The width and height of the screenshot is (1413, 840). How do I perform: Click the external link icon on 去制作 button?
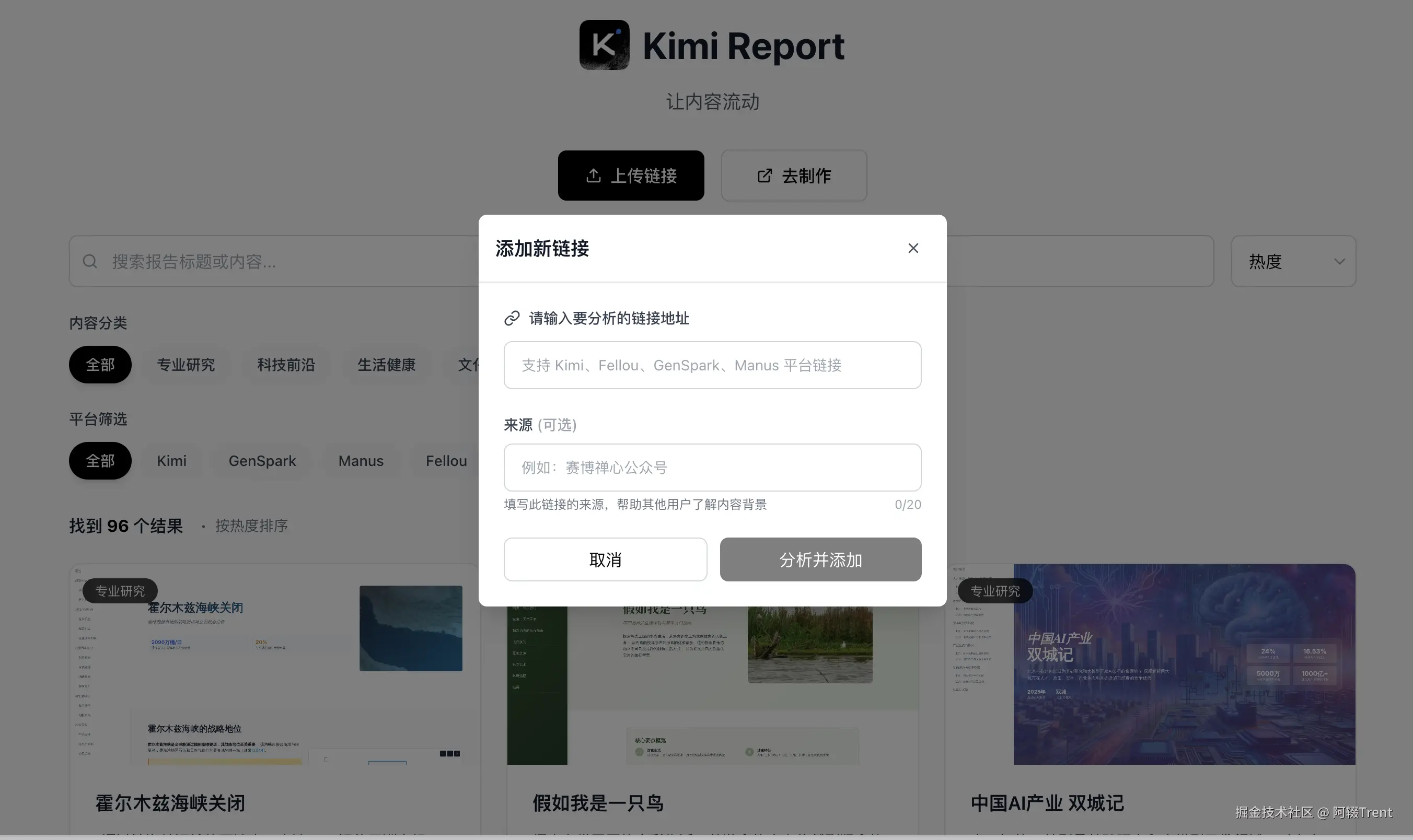(764, 176)
